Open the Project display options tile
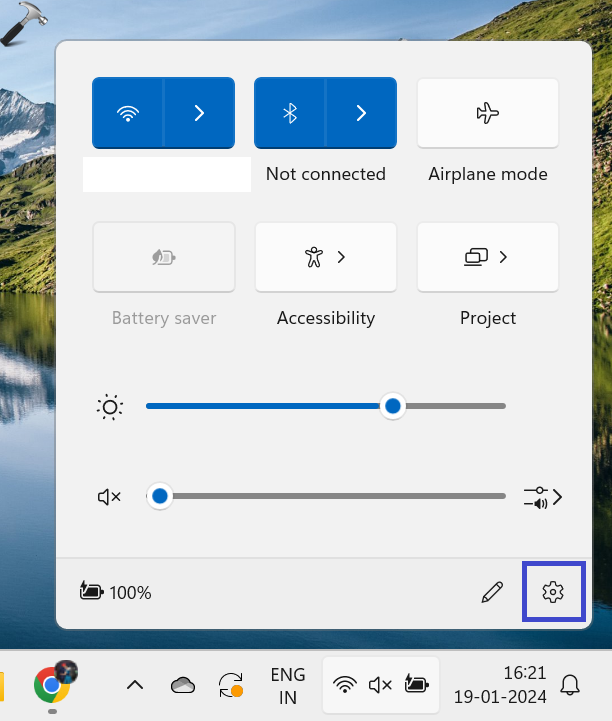612x721 pixels. (488, 257)
